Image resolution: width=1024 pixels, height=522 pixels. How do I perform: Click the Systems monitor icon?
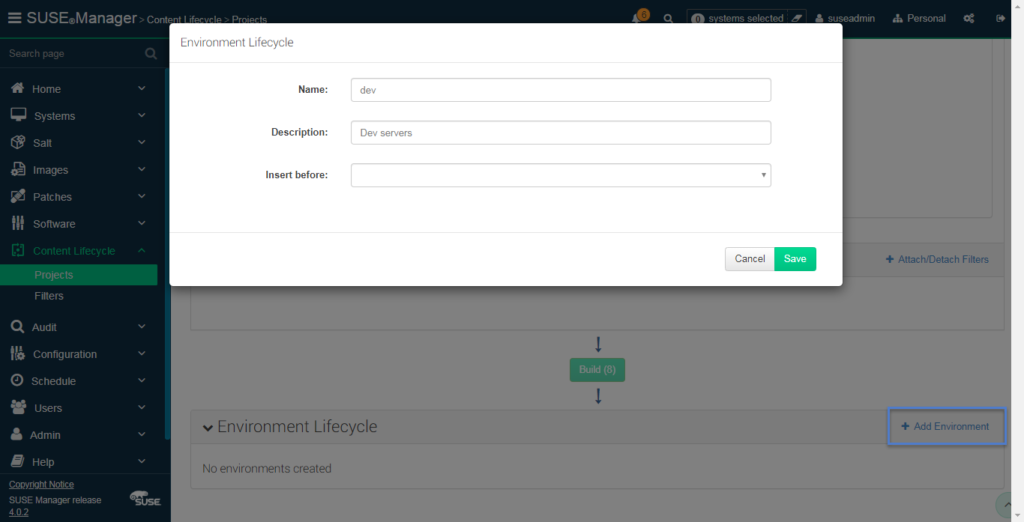point(18,115)
